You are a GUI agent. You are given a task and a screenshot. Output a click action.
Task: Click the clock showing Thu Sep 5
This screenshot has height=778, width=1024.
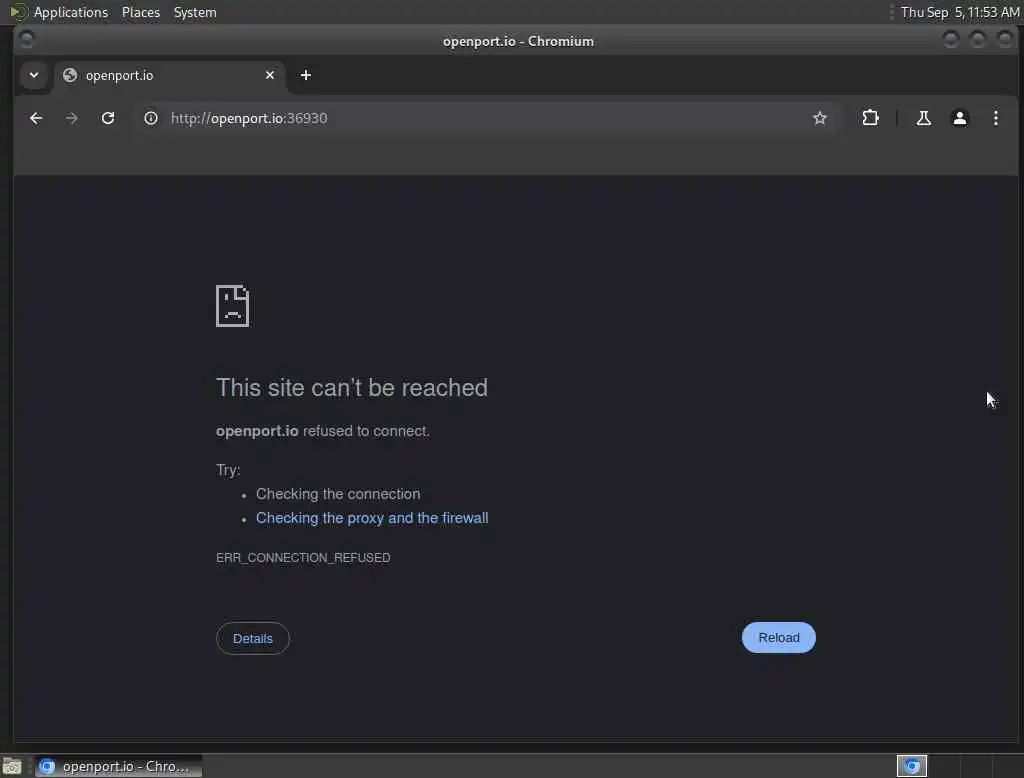coord(960,12)
